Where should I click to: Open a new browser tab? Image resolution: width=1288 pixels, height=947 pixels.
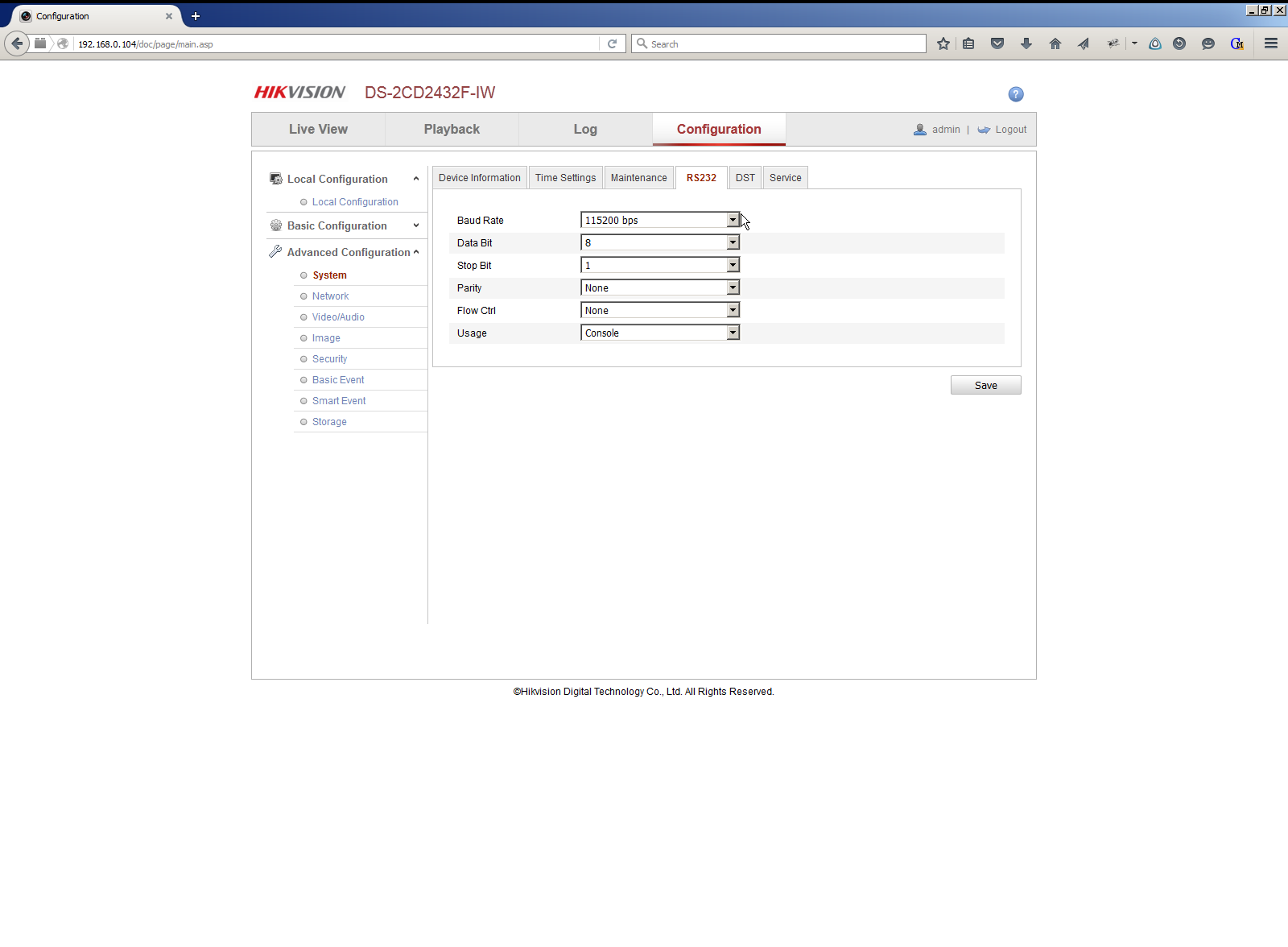(196, 16)
